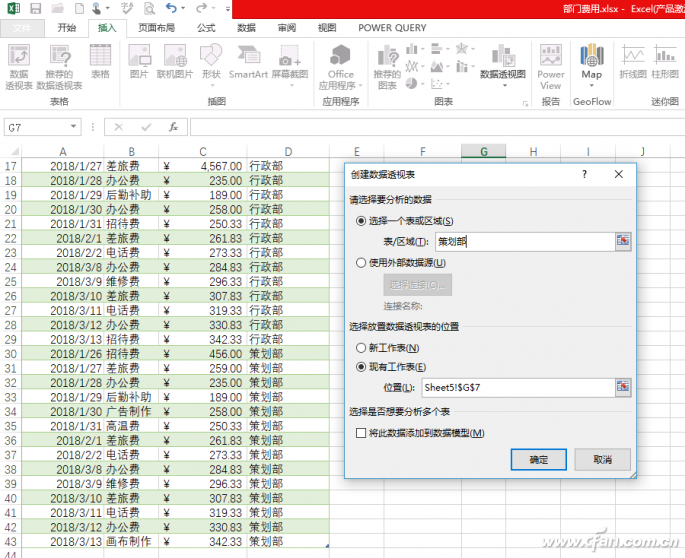Screen dimensions: 685x558
Task: Click the Table/Range input field
Action: pos(525,241)
